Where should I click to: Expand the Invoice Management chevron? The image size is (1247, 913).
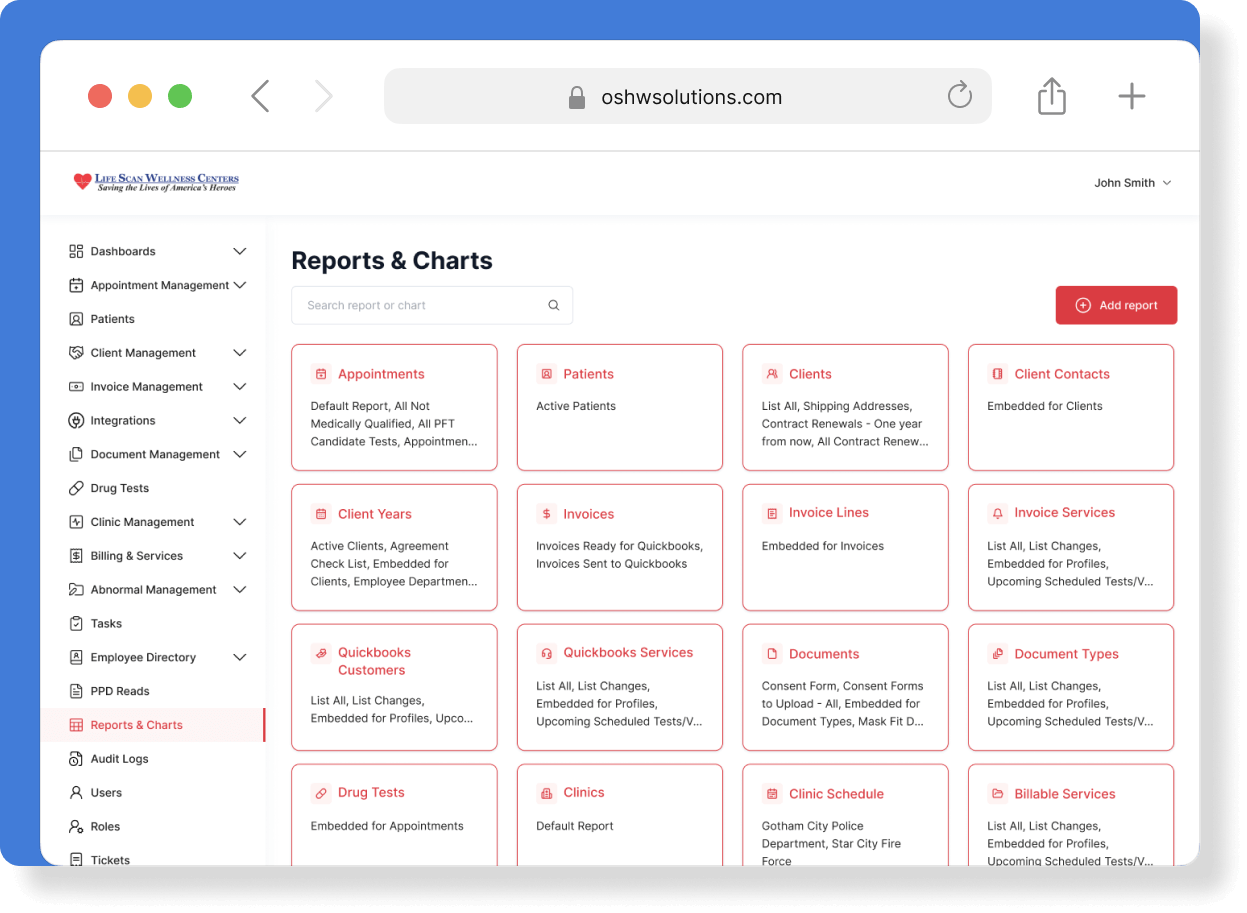click(x=240, y=387)
